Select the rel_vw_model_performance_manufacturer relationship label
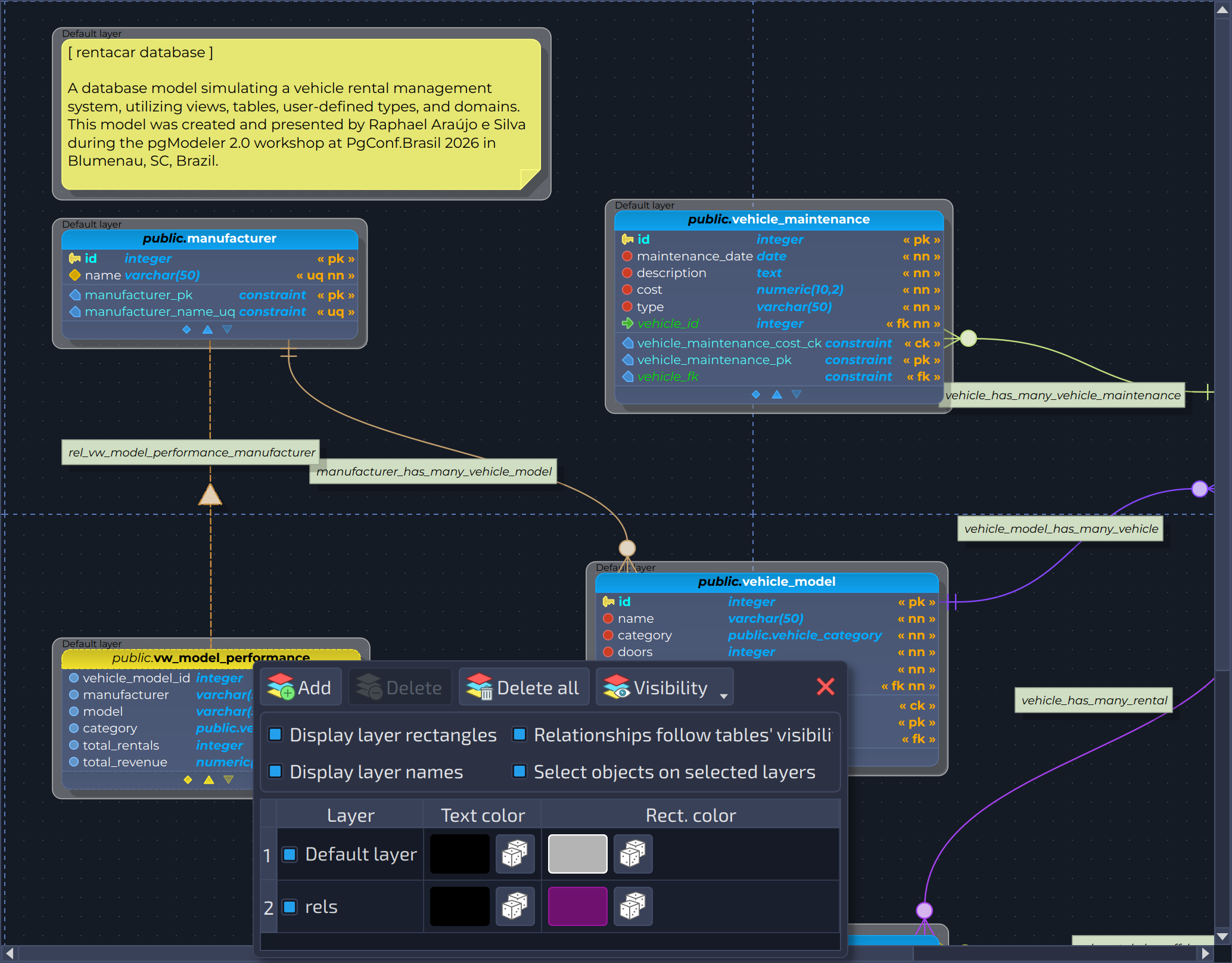Image resolution: width=1232 pixels, height=963 pixels. [191, 452]
